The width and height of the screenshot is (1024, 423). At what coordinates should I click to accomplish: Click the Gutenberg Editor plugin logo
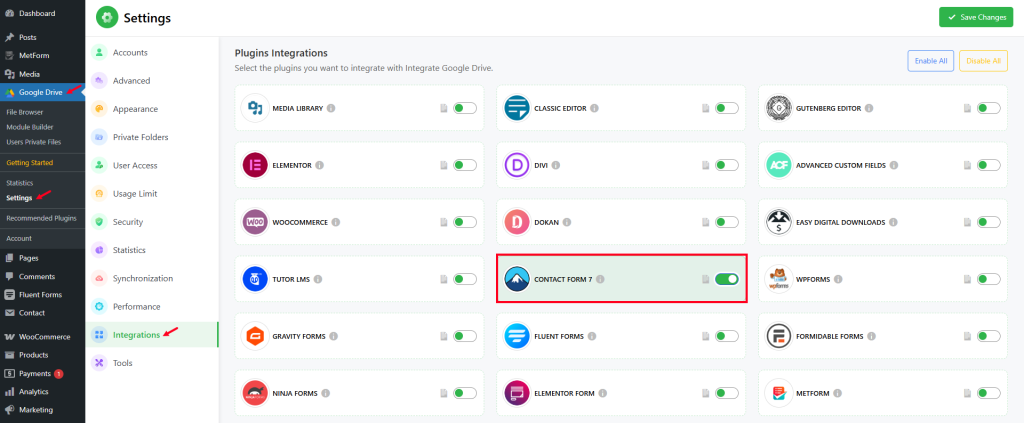click(x=779, y=108)
